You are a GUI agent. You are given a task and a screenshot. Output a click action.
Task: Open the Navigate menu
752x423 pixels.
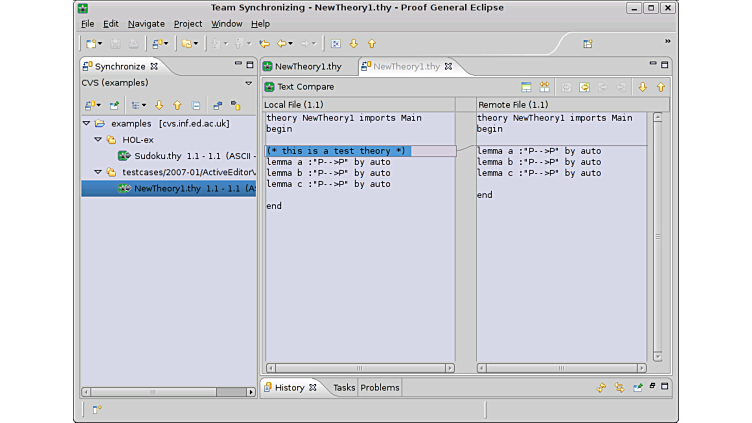point(146,23)
